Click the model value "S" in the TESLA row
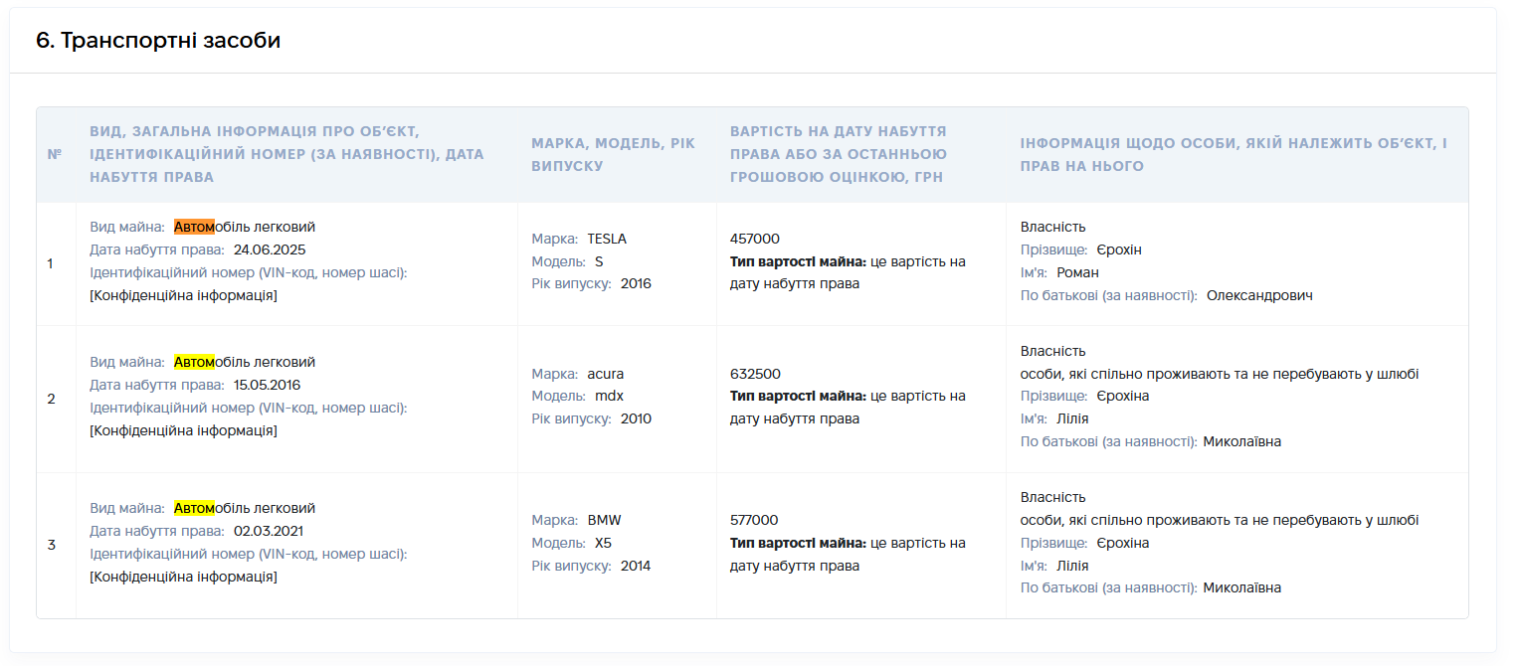The height and width of the screenshot is (666, 1520). pos(599,261)
